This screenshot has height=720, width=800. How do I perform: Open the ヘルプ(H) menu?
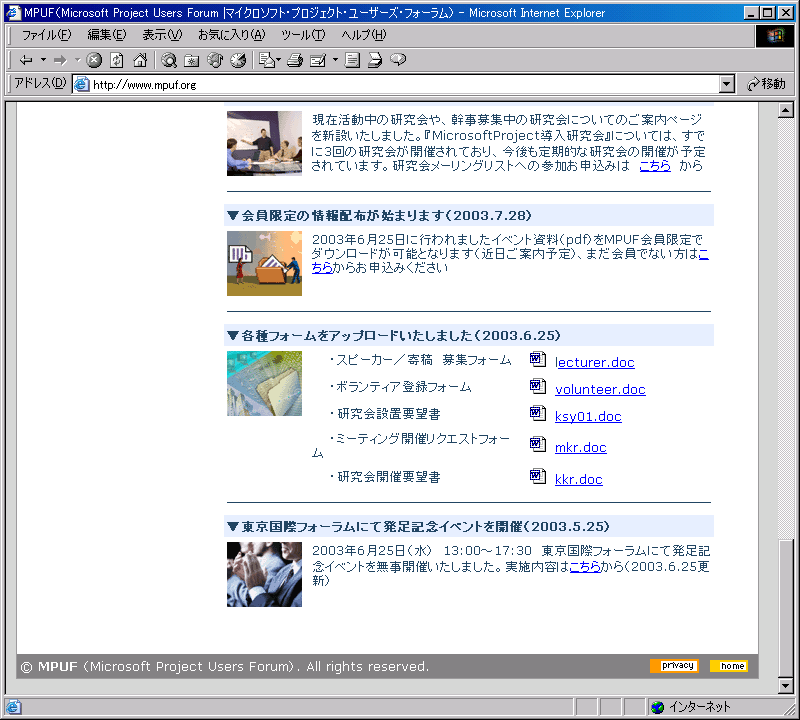[x=364, y=35]
